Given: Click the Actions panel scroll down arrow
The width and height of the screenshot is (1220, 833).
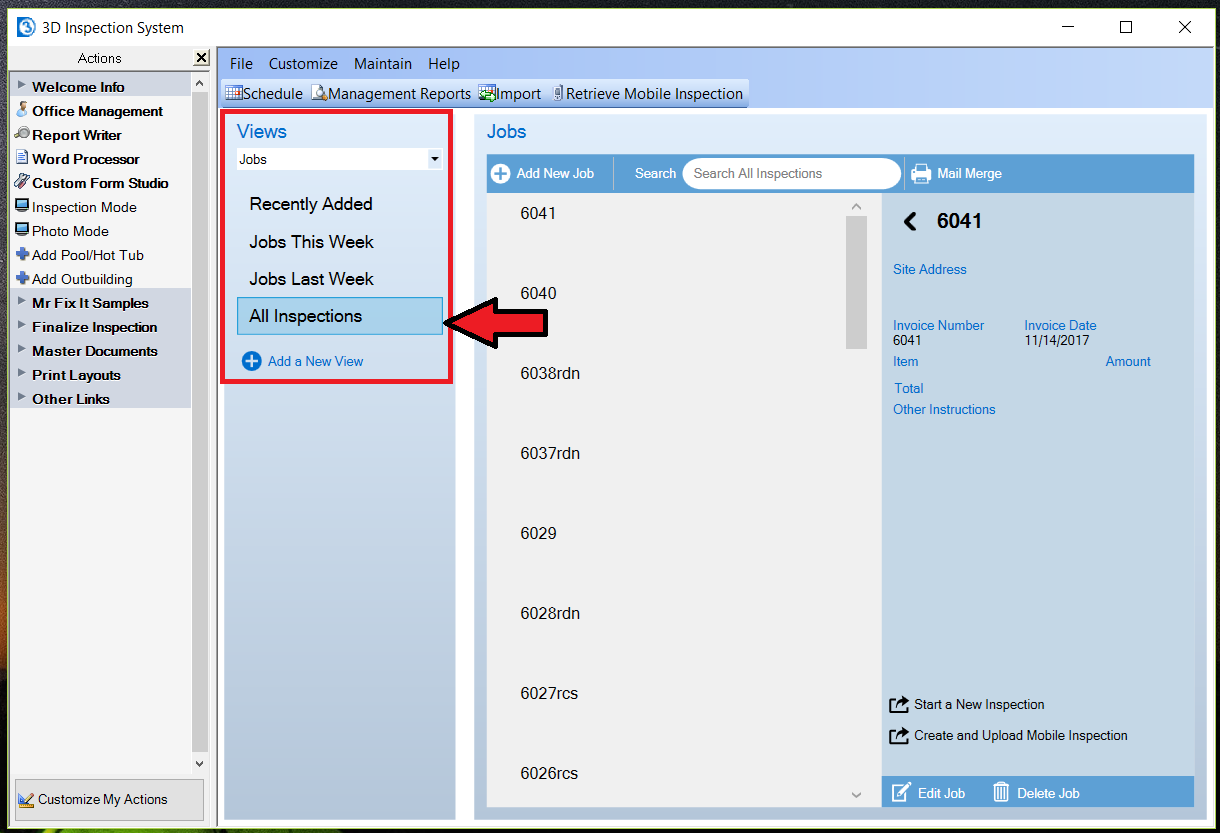Looking at the screenshot, I should coord(200,764).
